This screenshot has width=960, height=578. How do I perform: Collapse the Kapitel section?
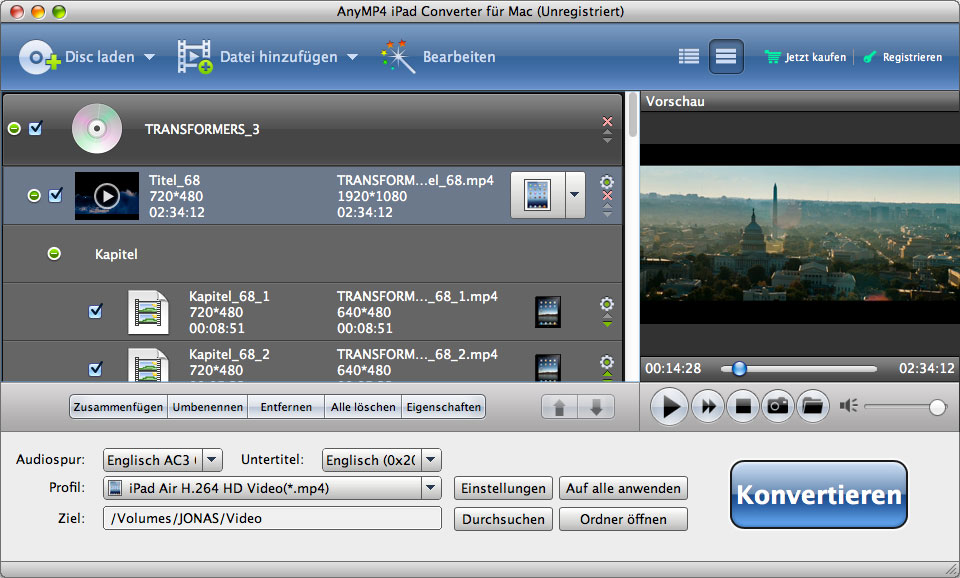coord(54,253)
